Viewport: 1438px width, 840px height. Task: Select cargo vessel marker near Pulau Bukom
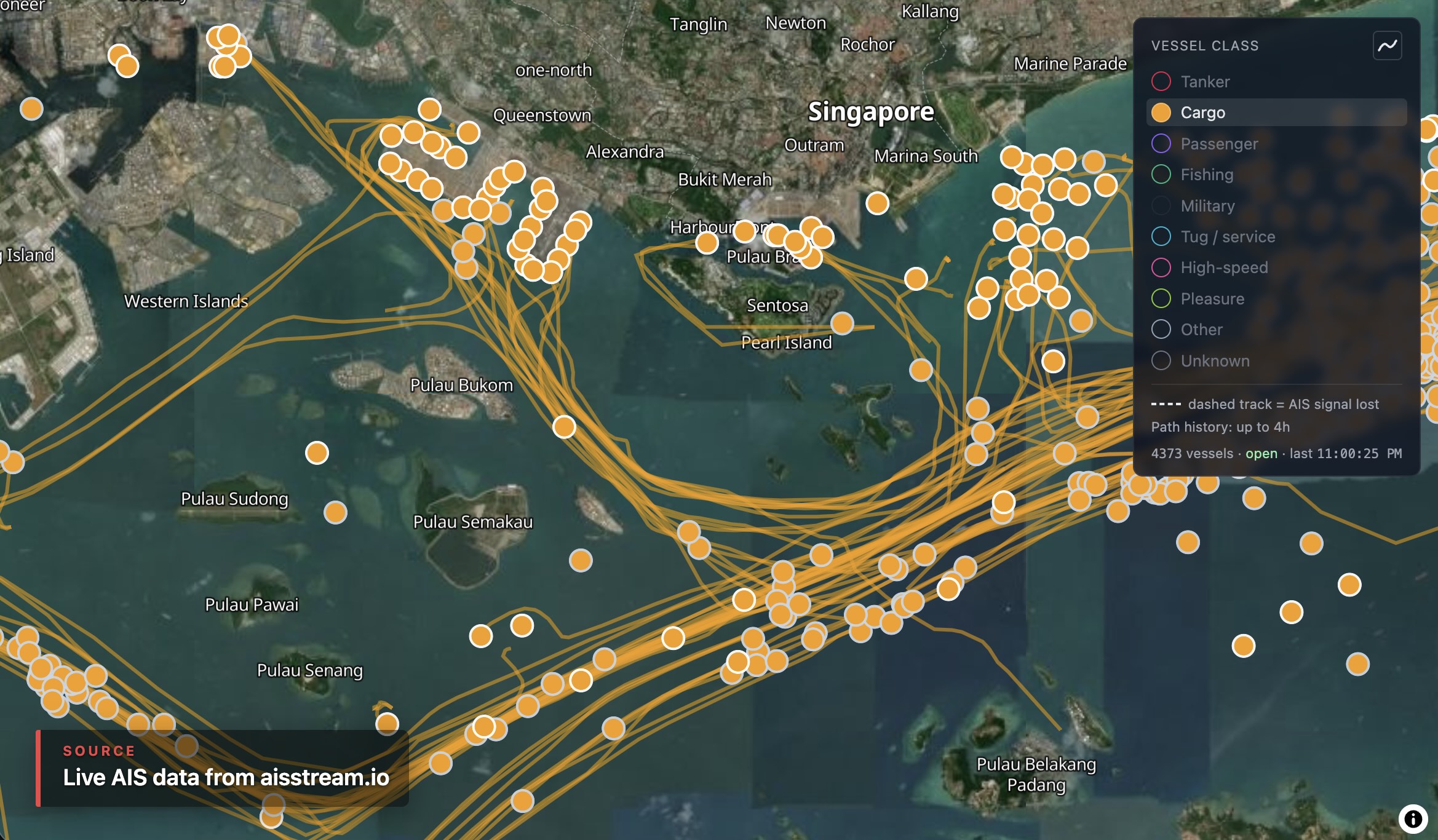[x=564, y=426]
